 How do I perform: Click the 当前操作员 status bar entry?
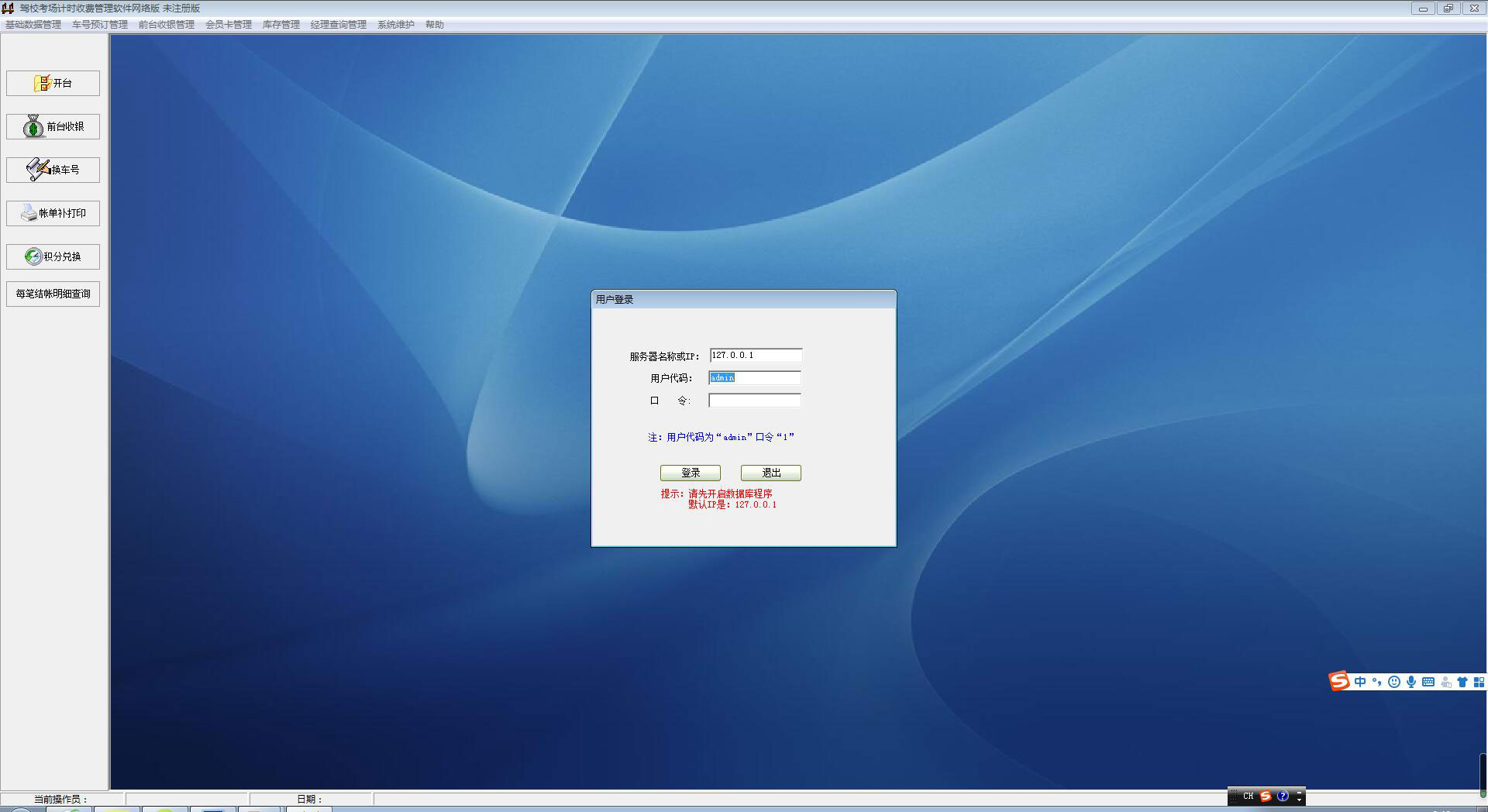(61, 799)
